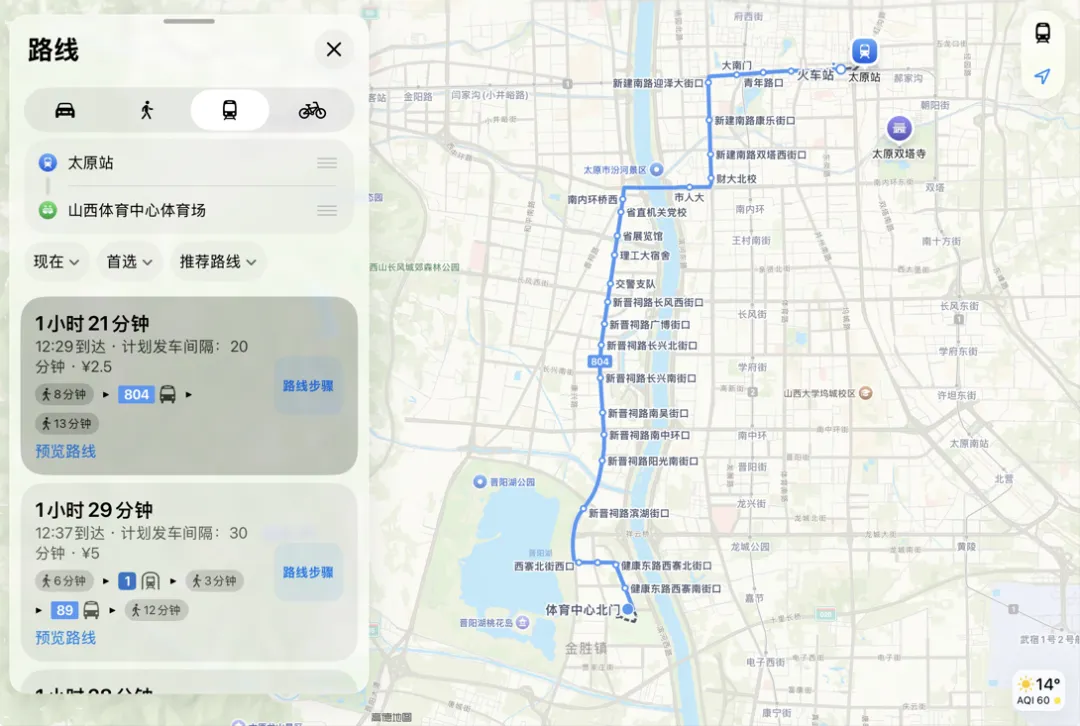1080x726 pixels.
Task: Edit the 山西体育中心体育场 destination field
Action: (187, 210)
